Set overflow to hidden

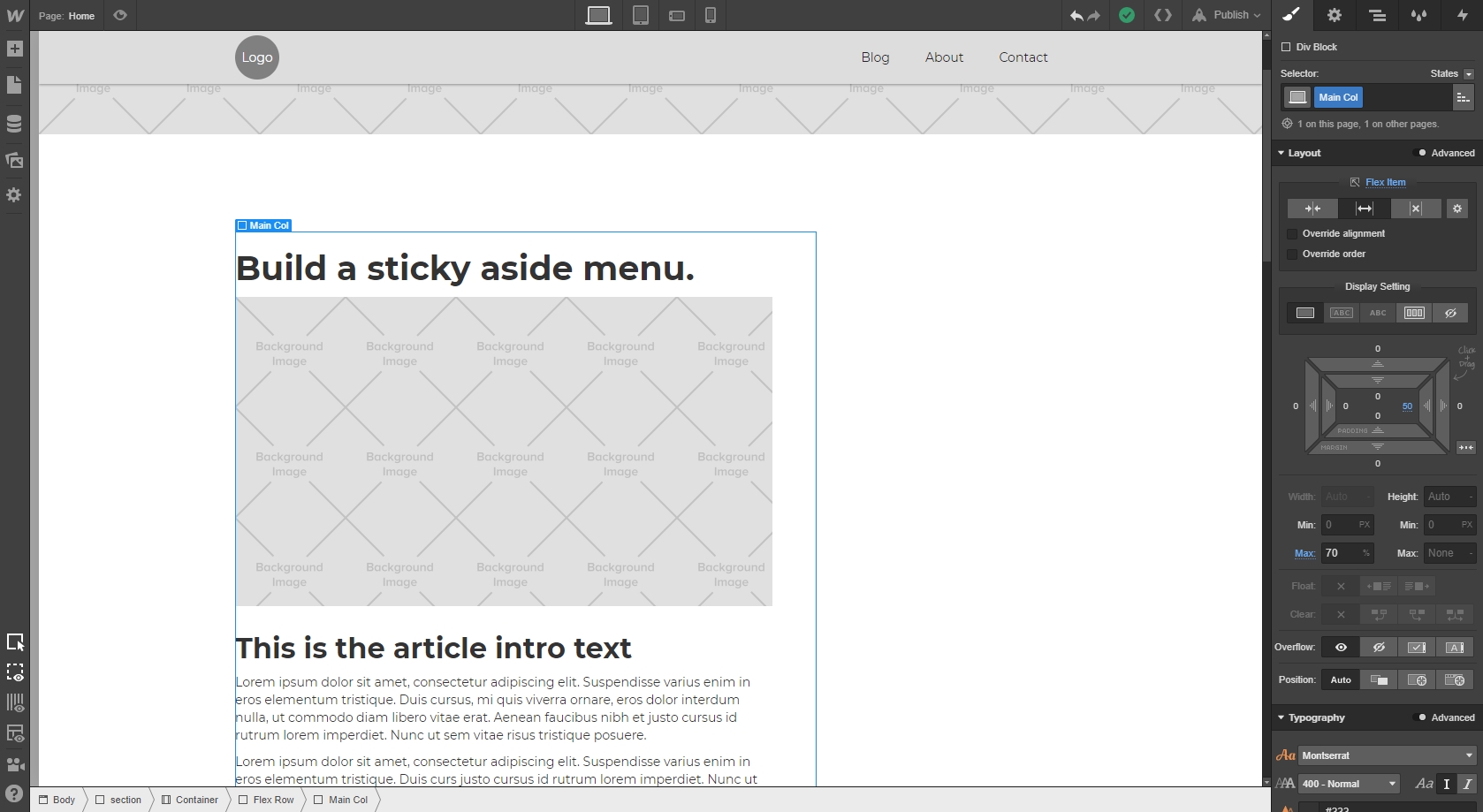(1379, 648)
